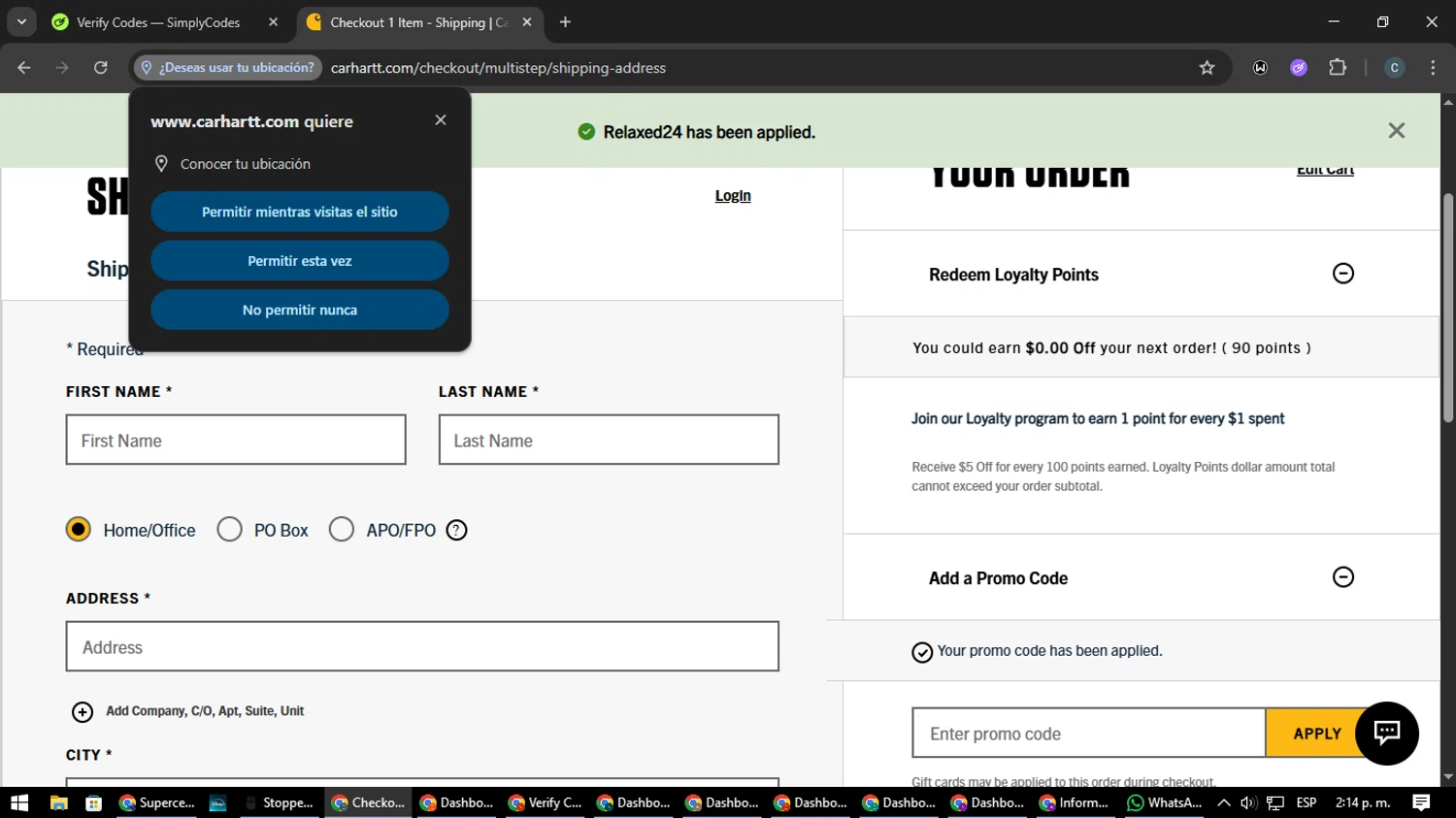The width and height of the screenshot is (1456, 818).
Task: Click the page vertical scrollbar thumb
Action: pyautogui.click(x=1448, y=308)
